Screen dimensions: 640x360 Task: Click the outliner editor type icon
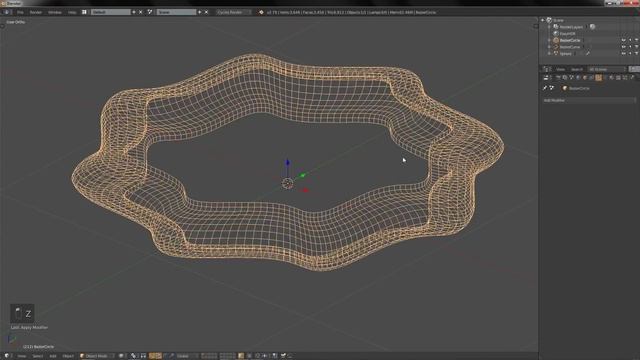pos(547,69)
